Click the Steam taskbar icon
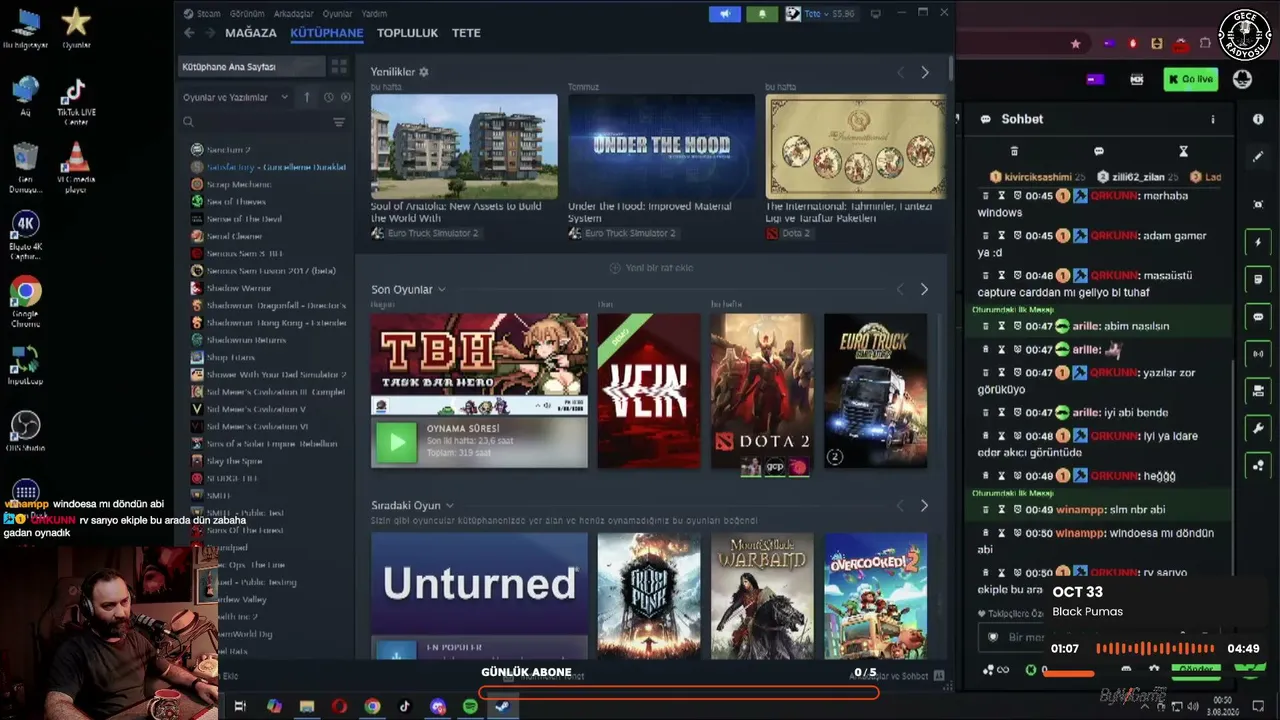1280x720 pixels. (x=502, y=707)
